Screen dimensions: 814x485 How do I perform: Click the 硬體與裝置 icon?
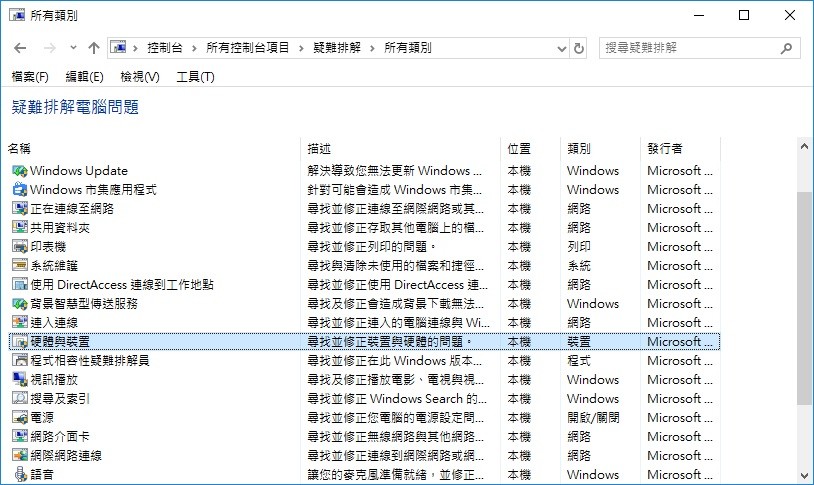[20, 342]
